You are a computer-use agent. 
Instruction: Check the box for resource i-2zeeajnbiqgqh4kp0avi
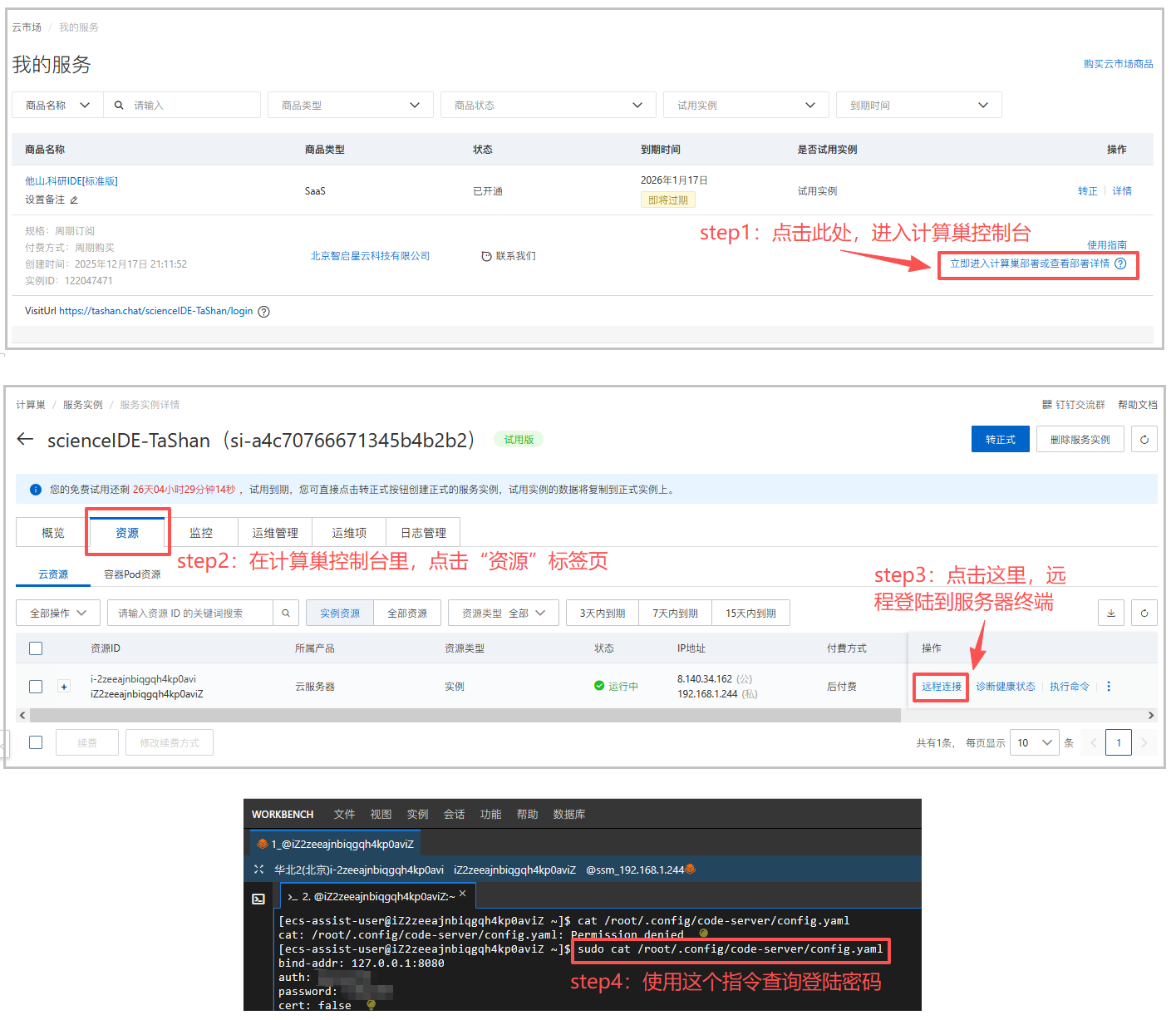click(36, 687)
